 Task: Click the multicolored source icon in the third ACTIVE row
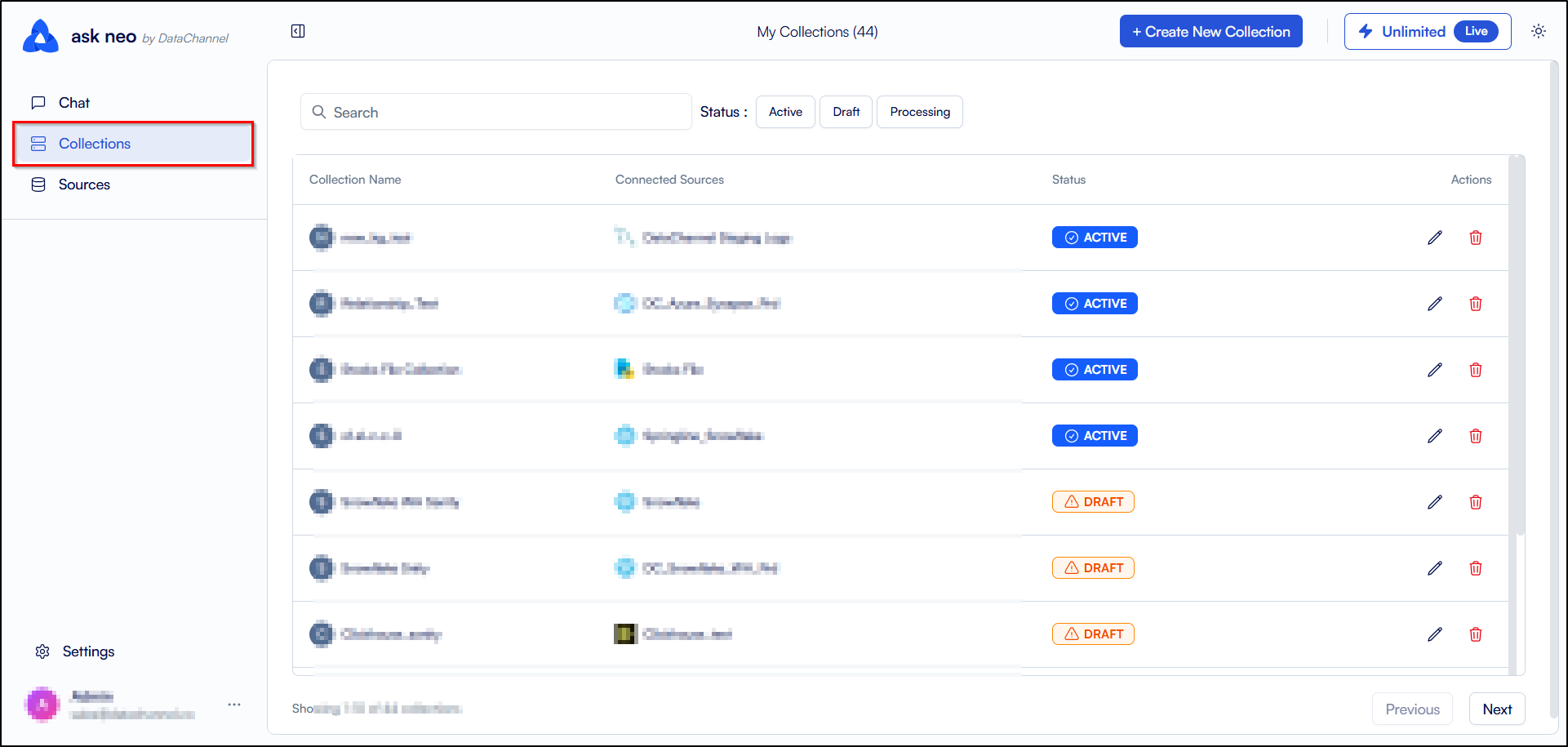tap(624, 369)
